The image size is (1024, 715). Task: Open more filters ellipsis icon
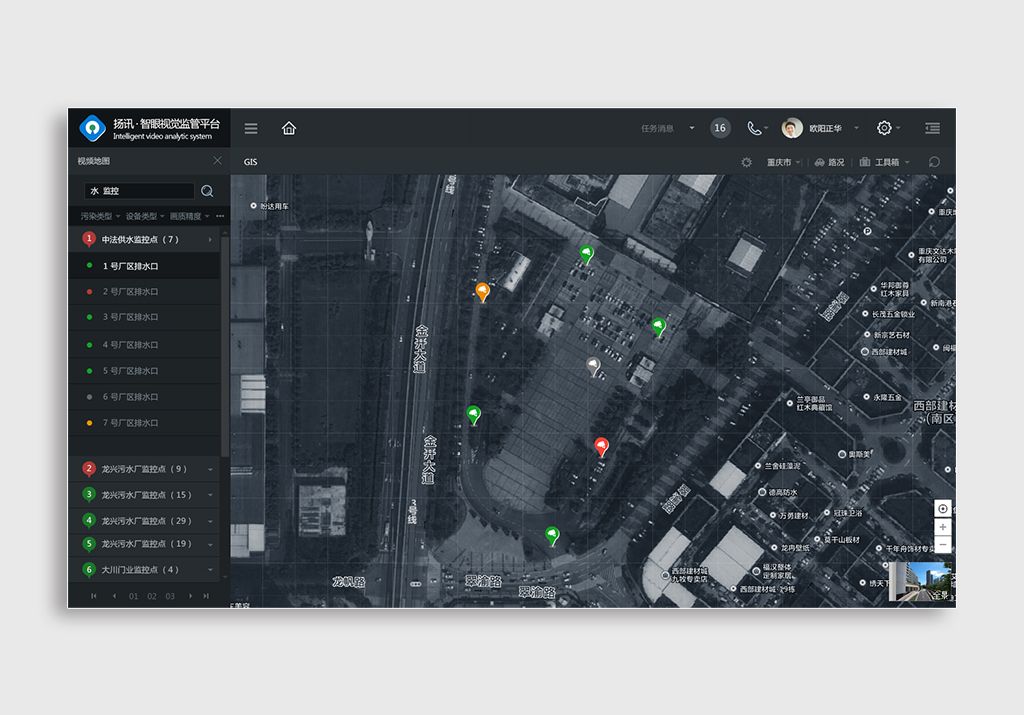pyautogui.click(x=220, y=216)
